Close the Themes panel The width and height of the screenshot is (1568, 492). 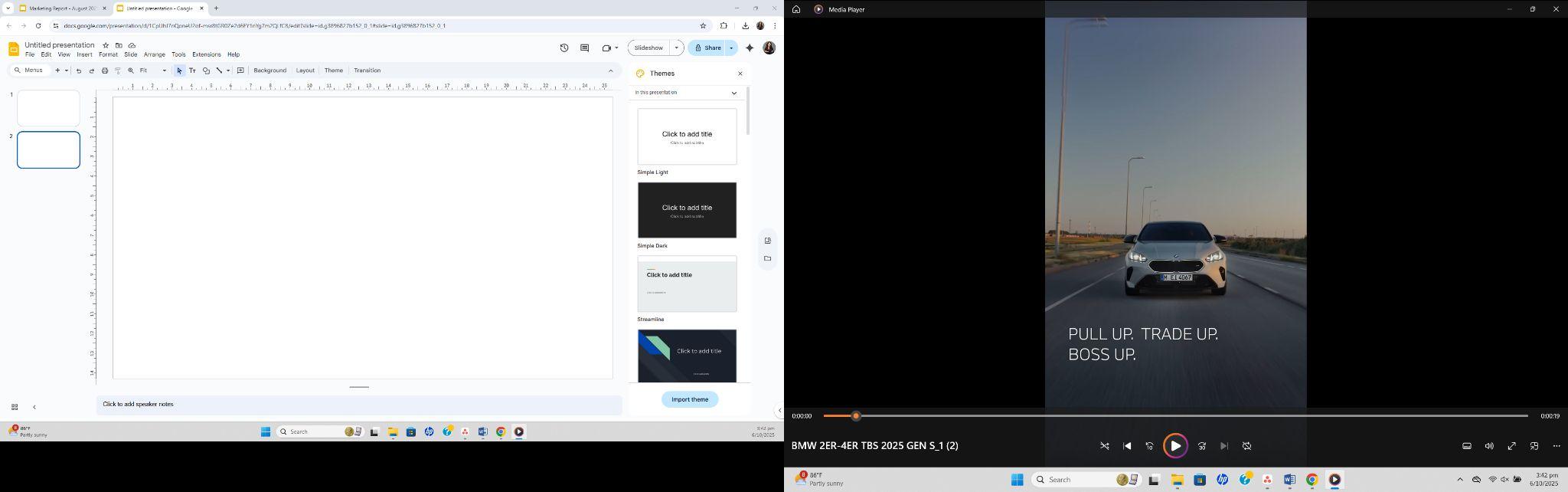coord(740,74)
